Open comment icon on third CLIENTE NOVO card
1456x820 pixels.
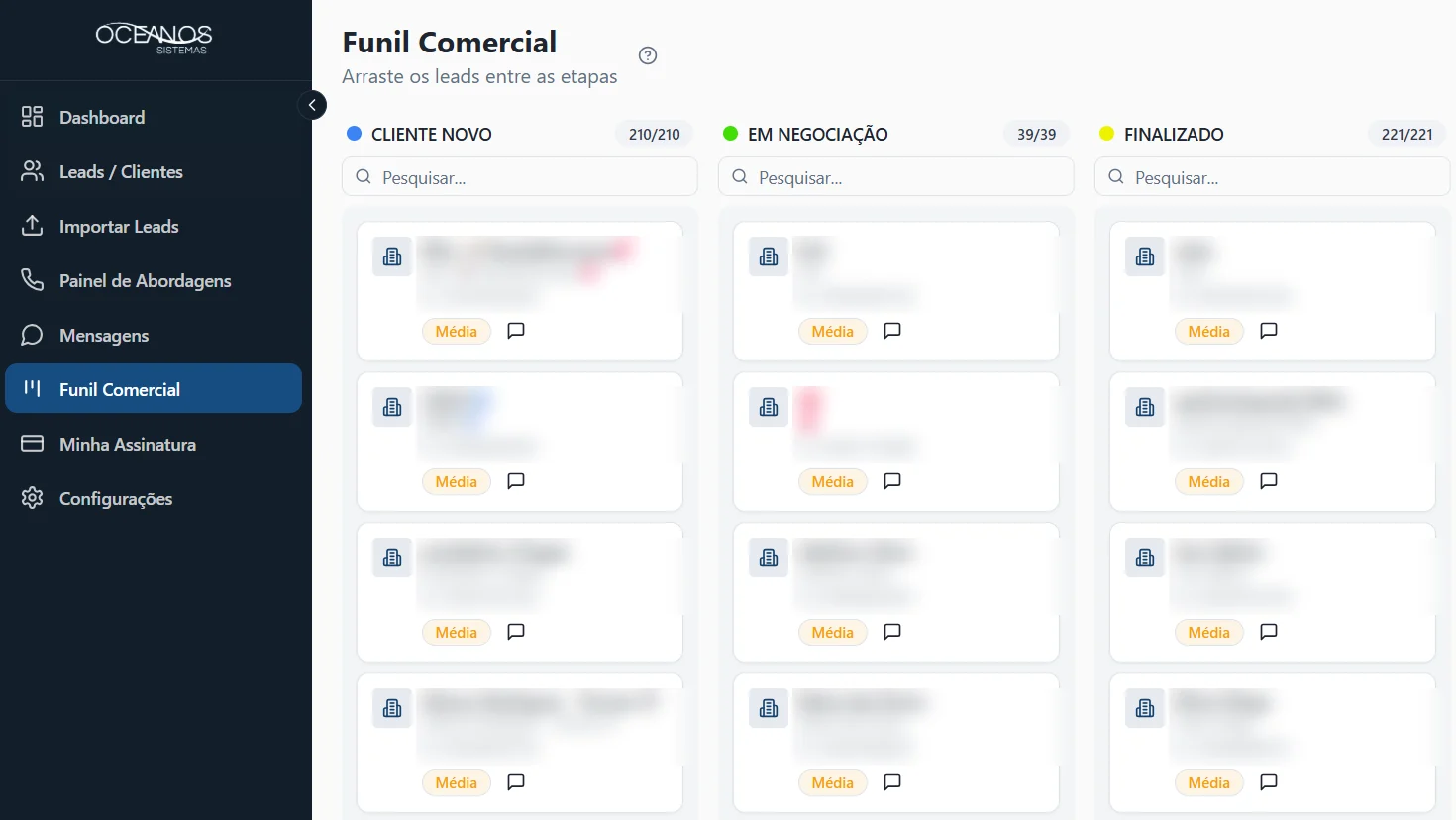tap(516, 632)
